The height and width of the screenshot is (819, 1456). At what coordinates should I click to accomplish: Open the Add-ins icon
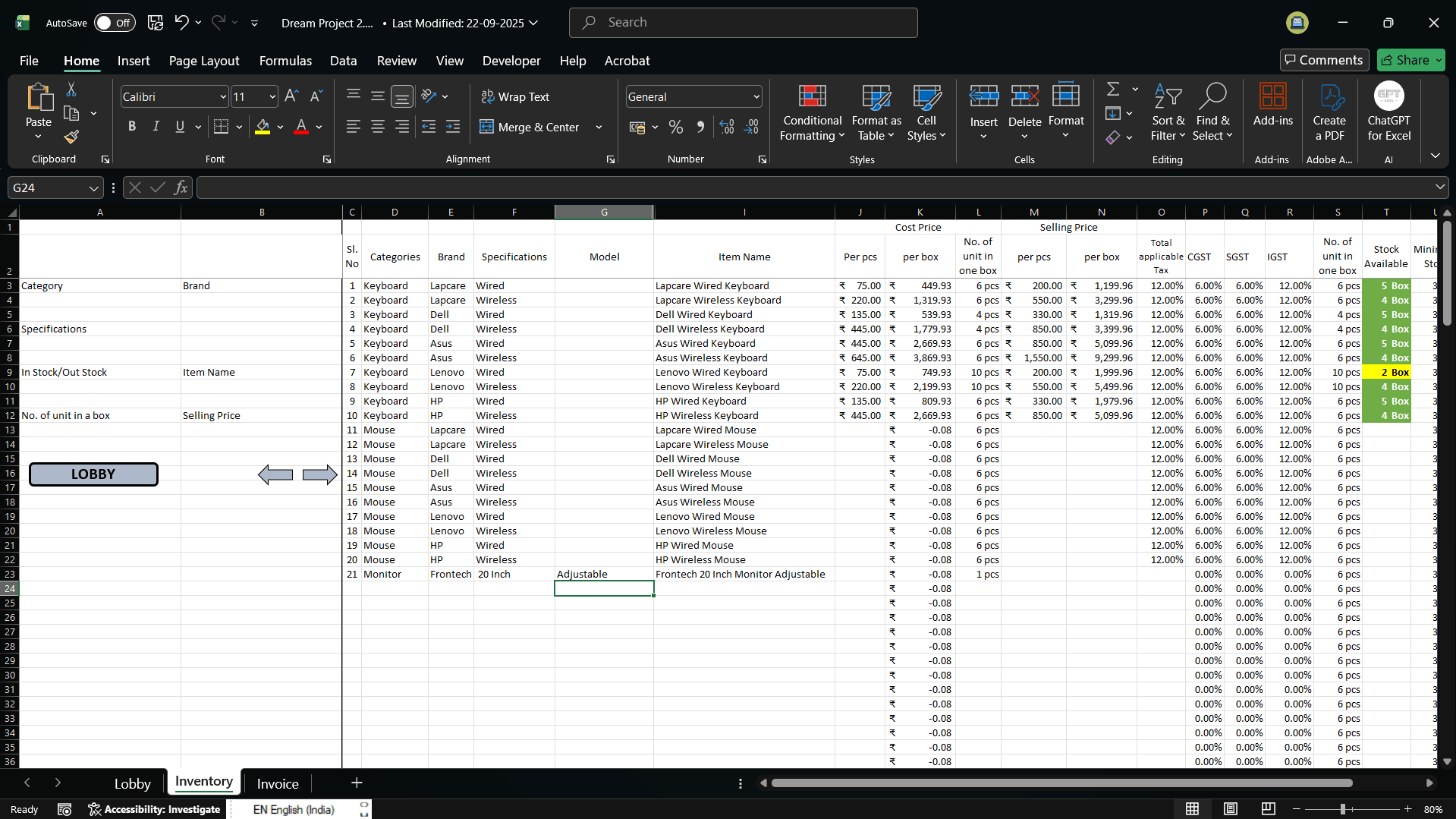click(1273, 104)
